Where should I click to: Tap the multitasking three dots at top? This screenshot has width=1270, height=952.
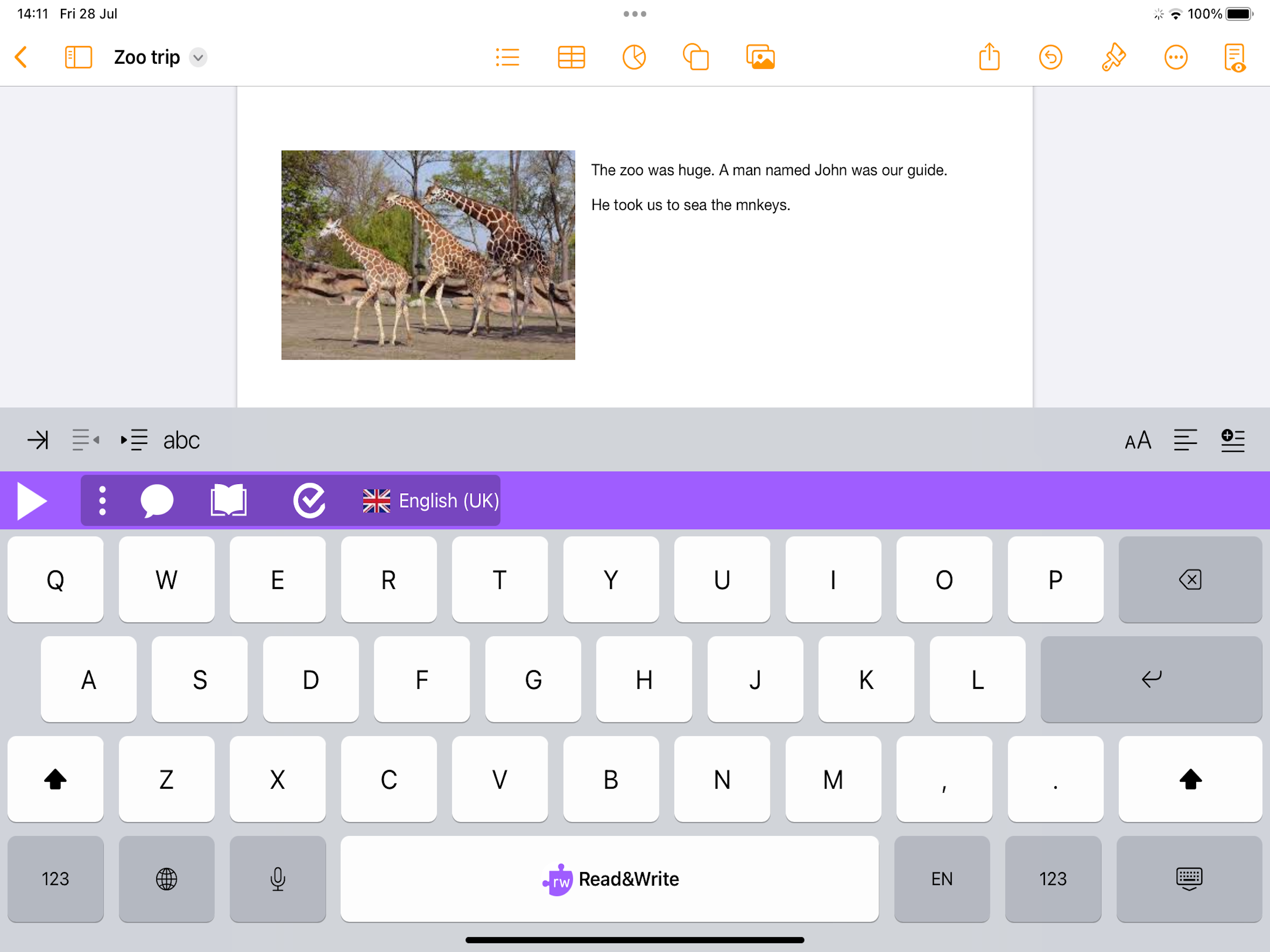[x=635, y=14]
